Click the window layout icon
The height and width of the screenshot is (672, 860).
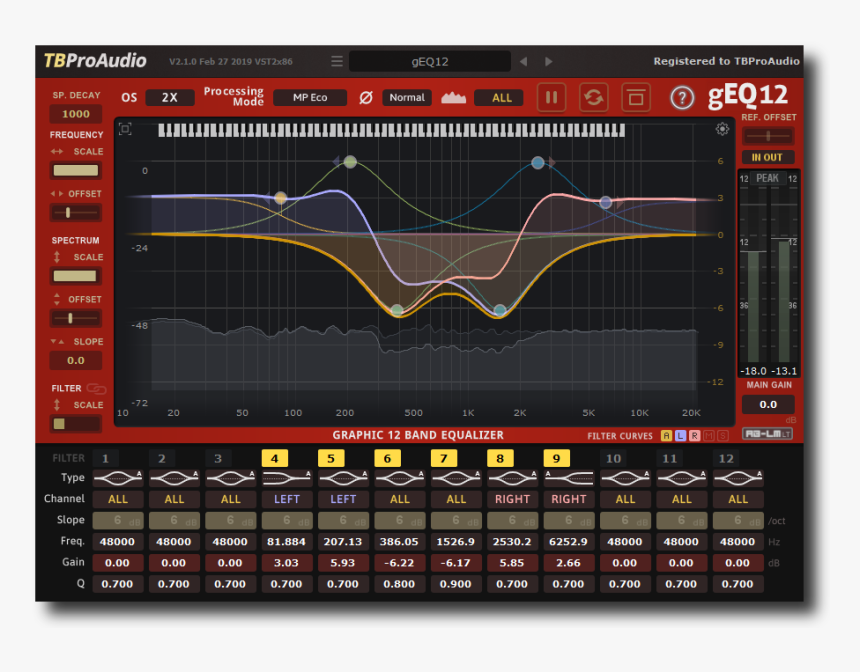[635, 97]
